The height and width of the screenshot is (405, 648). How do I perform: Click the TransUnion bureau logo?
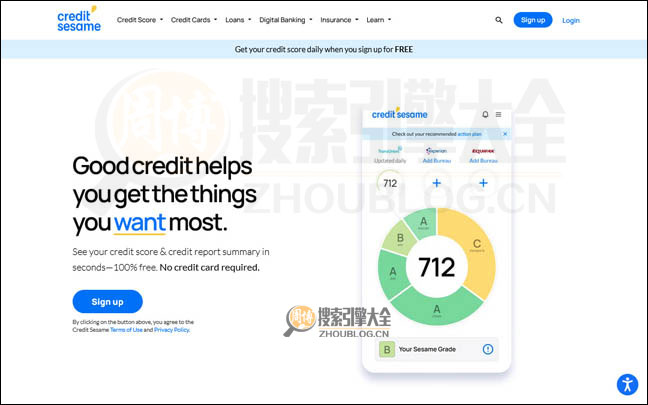pos(390,150)
